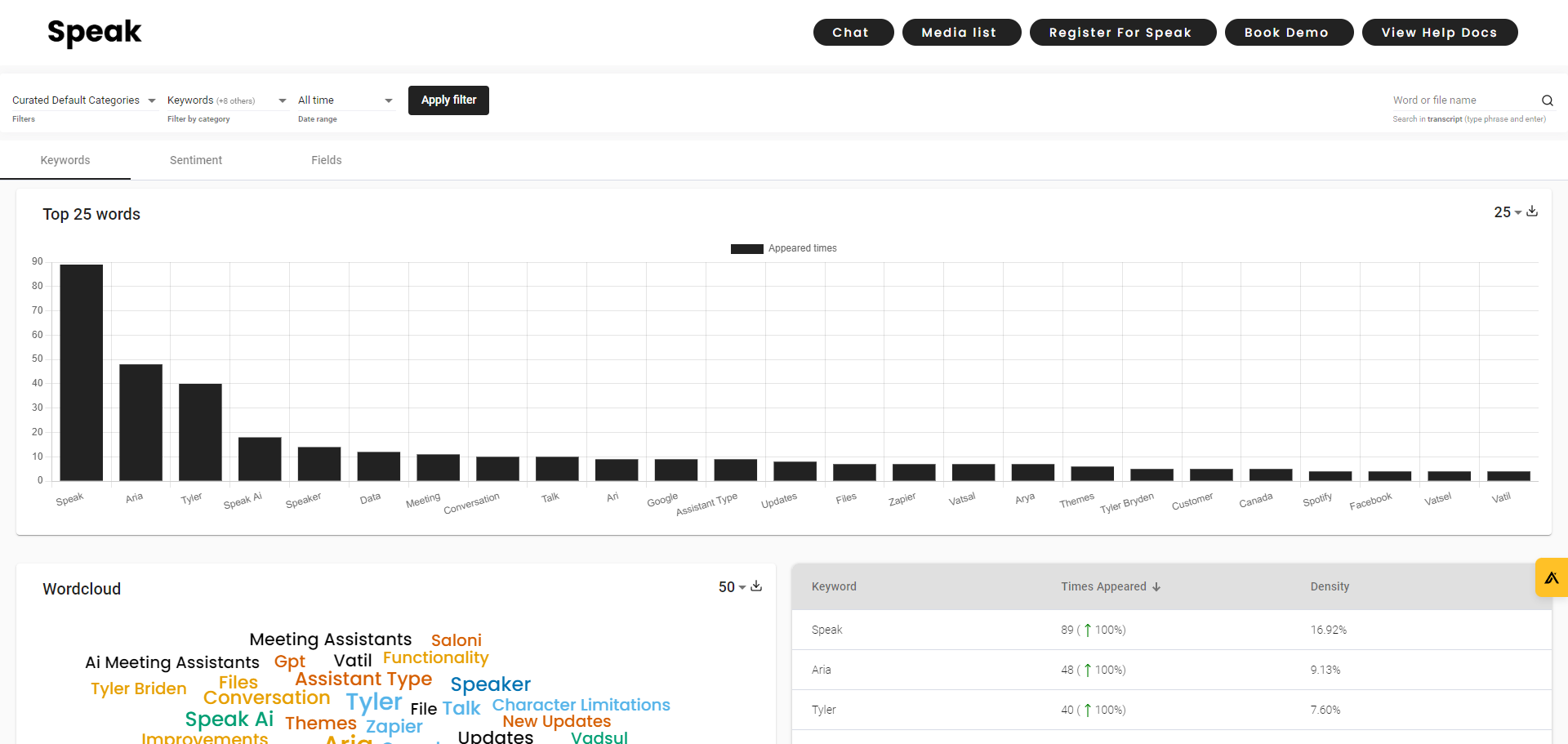Open the Chat page
Screen dimensions: 1568x744
tap(853, 33)
